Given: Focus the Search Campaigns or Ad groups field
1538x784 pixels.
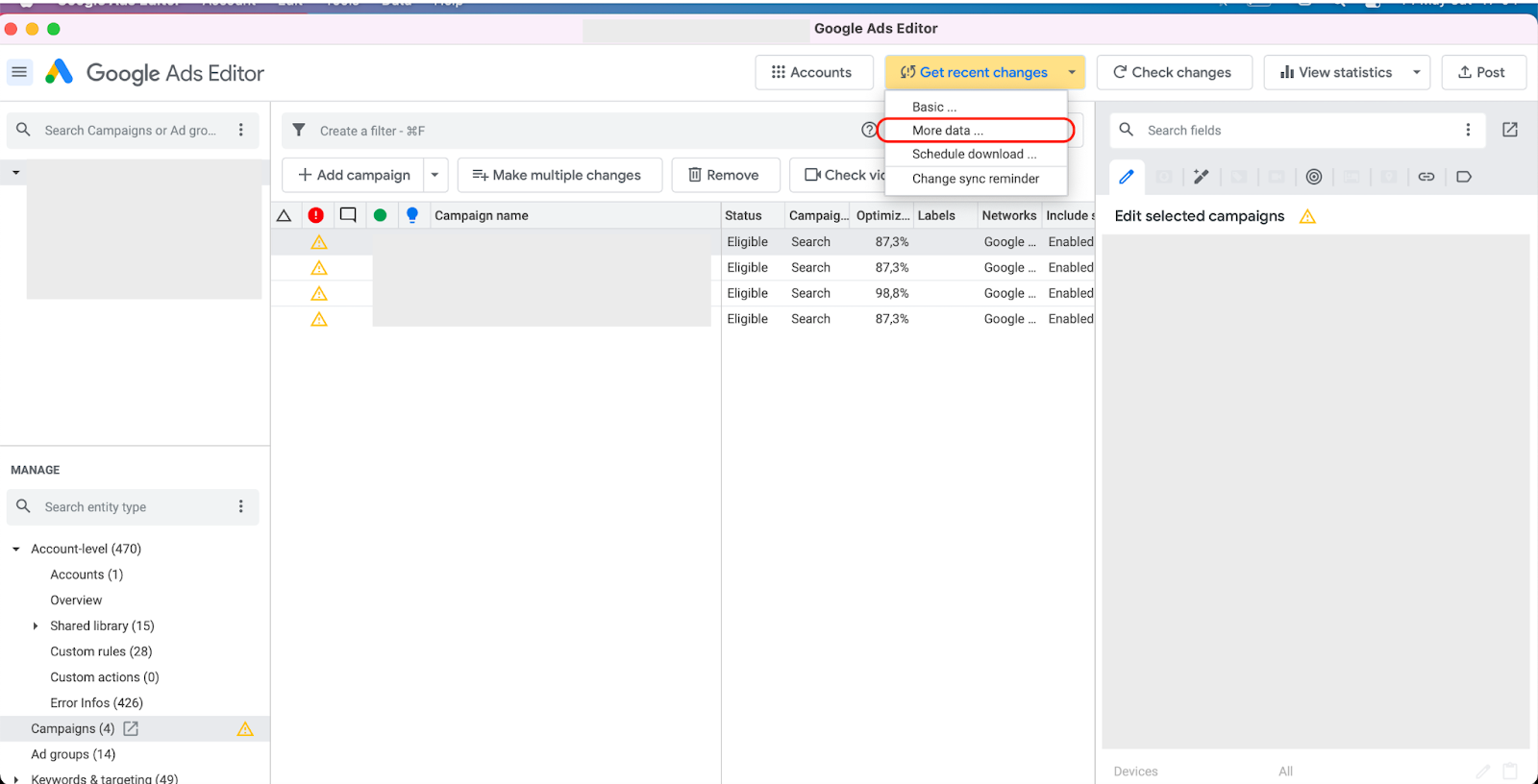Looking at the screenshot, I should tap(131, 130).
